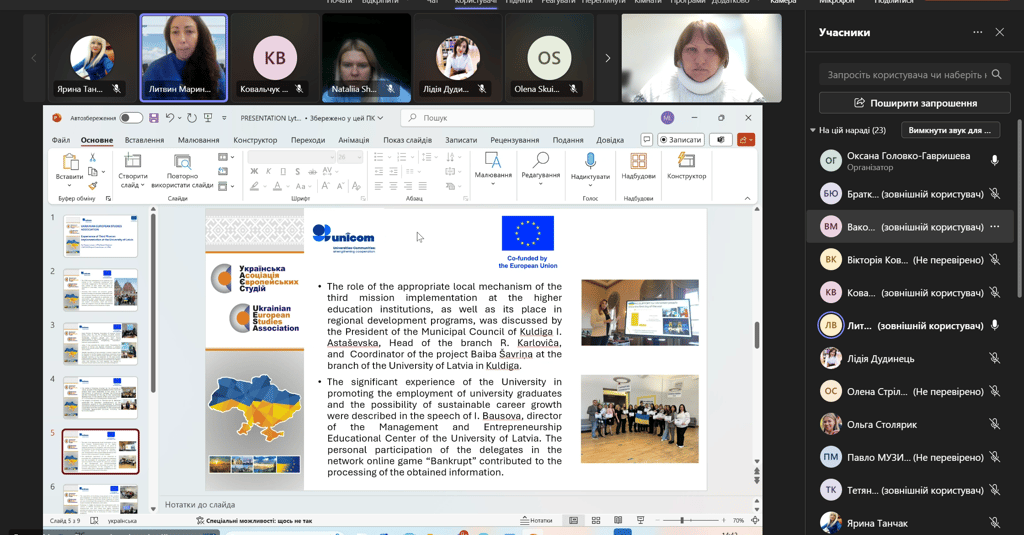Viewport: 1024px width, 535px height.
Task: Switch to Вставлення tab
Action: 144,140
